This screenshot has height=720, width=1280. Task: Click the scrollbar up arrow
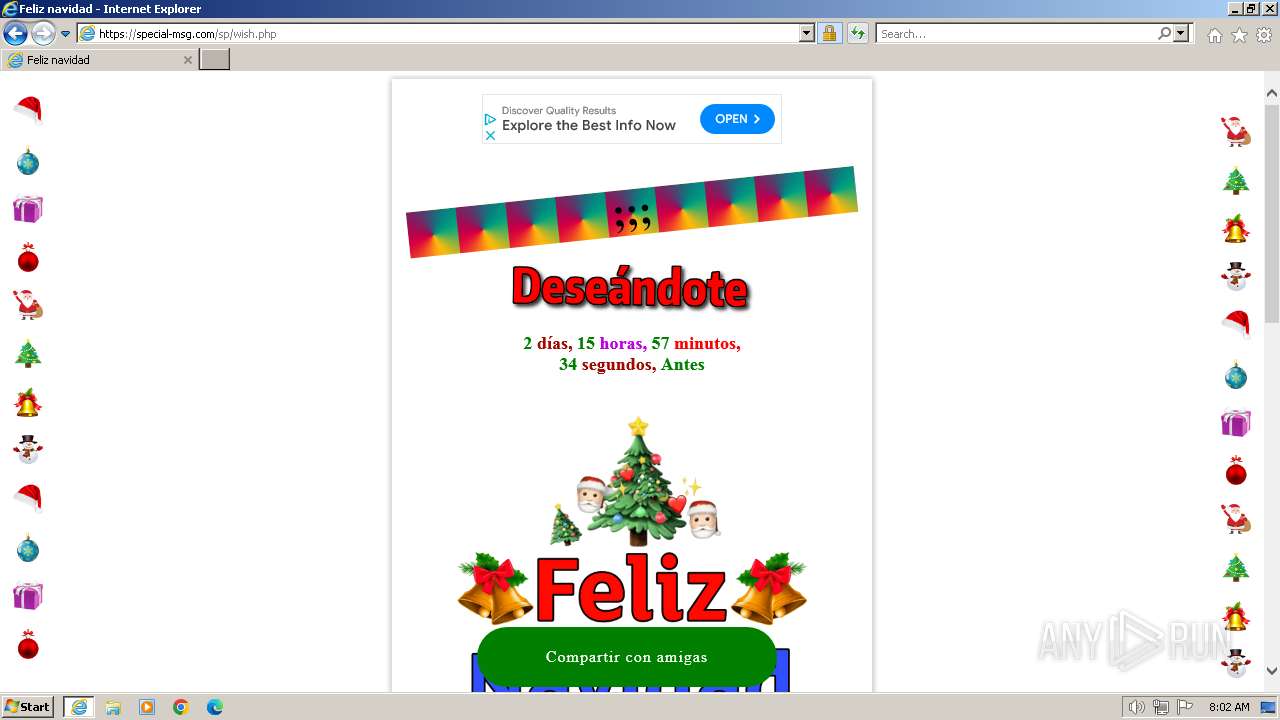pos(1272,94)
